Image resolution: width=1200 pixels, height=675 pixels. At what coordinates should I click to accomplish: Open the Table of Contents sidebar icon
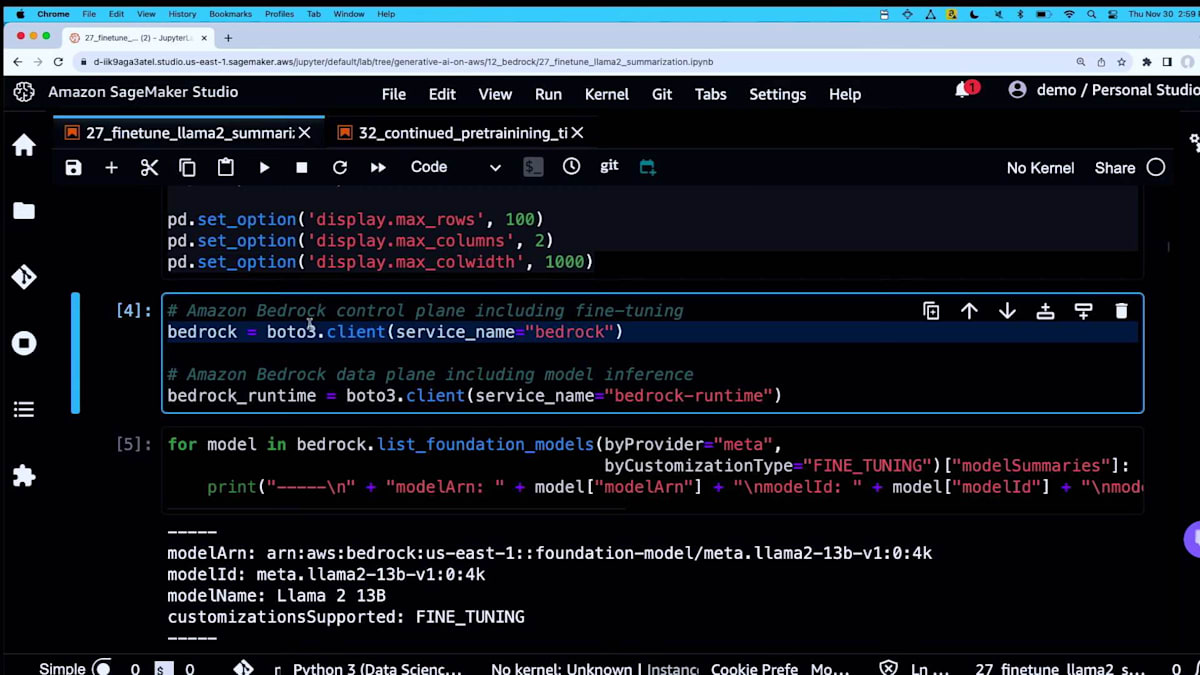coord(24,409)
